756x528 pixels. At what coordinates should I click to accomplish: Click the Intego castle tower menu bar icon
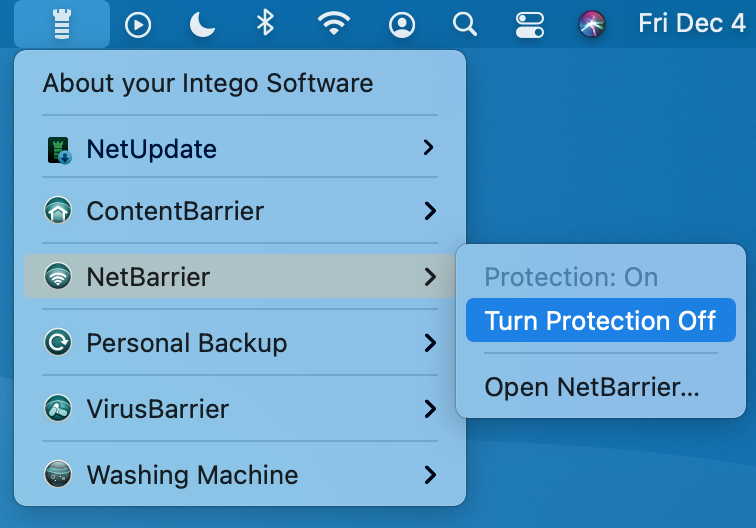(62, 24)
